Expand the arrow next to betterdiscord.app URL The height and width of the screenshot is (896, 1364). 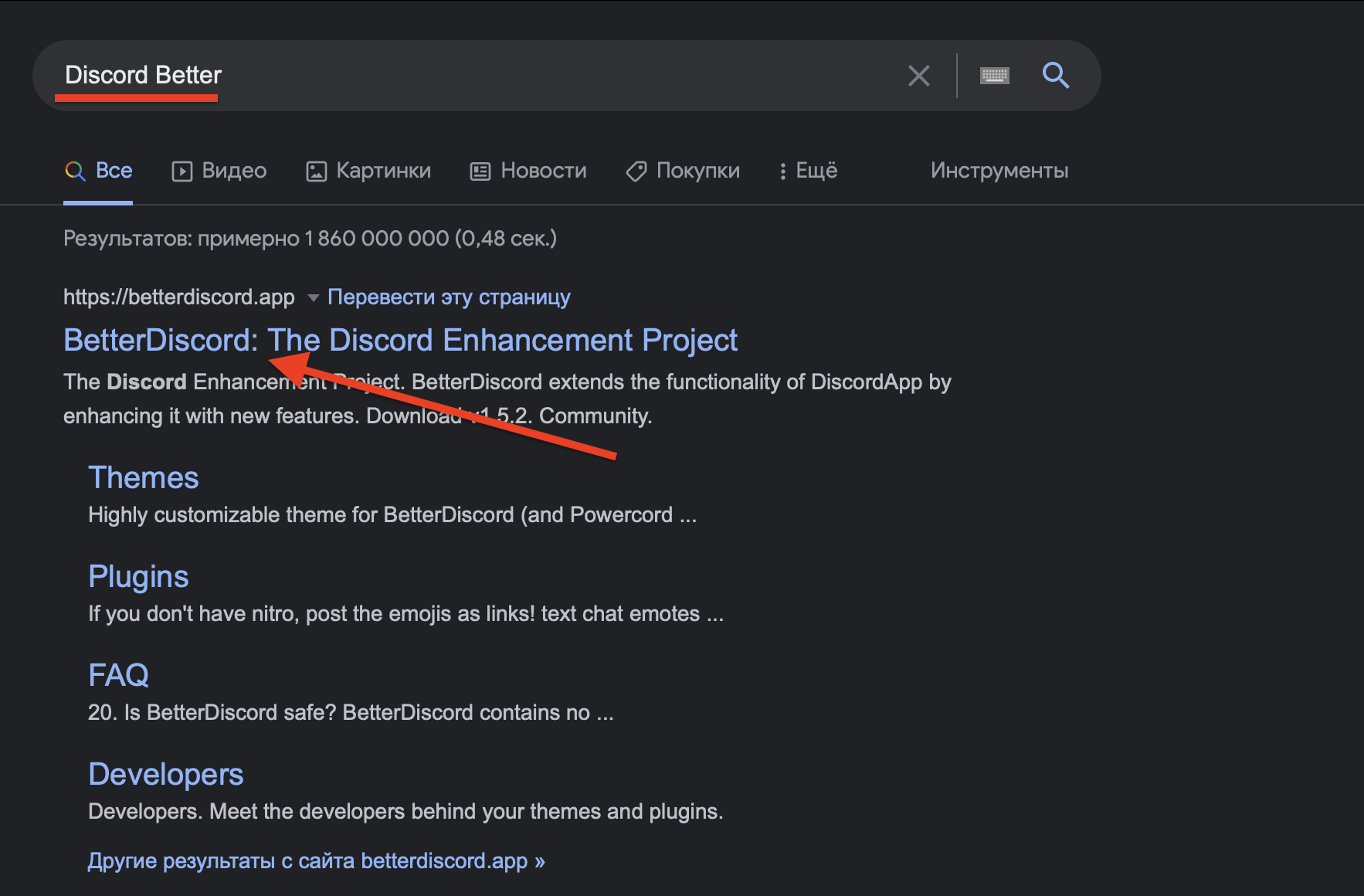pos(313,298)
